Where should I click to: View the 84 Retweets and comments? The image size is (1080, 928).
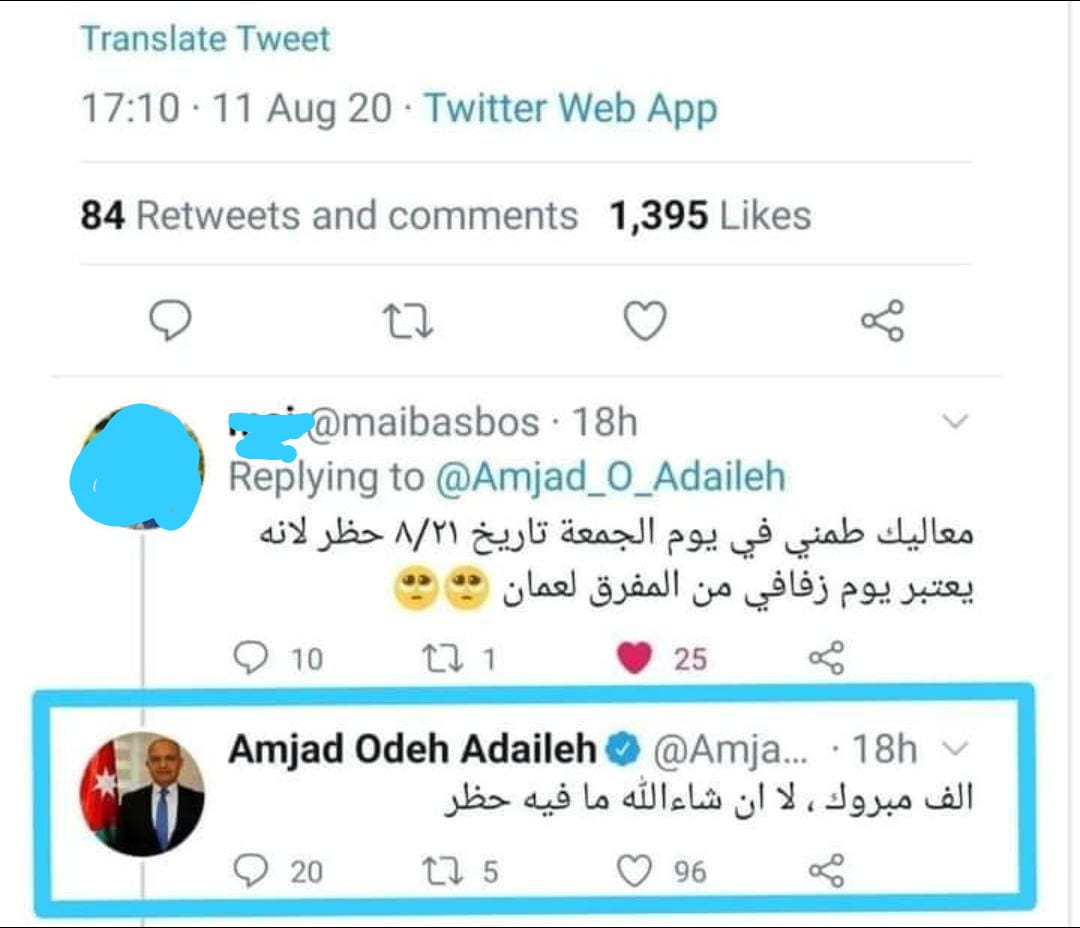tap(329, 215)
